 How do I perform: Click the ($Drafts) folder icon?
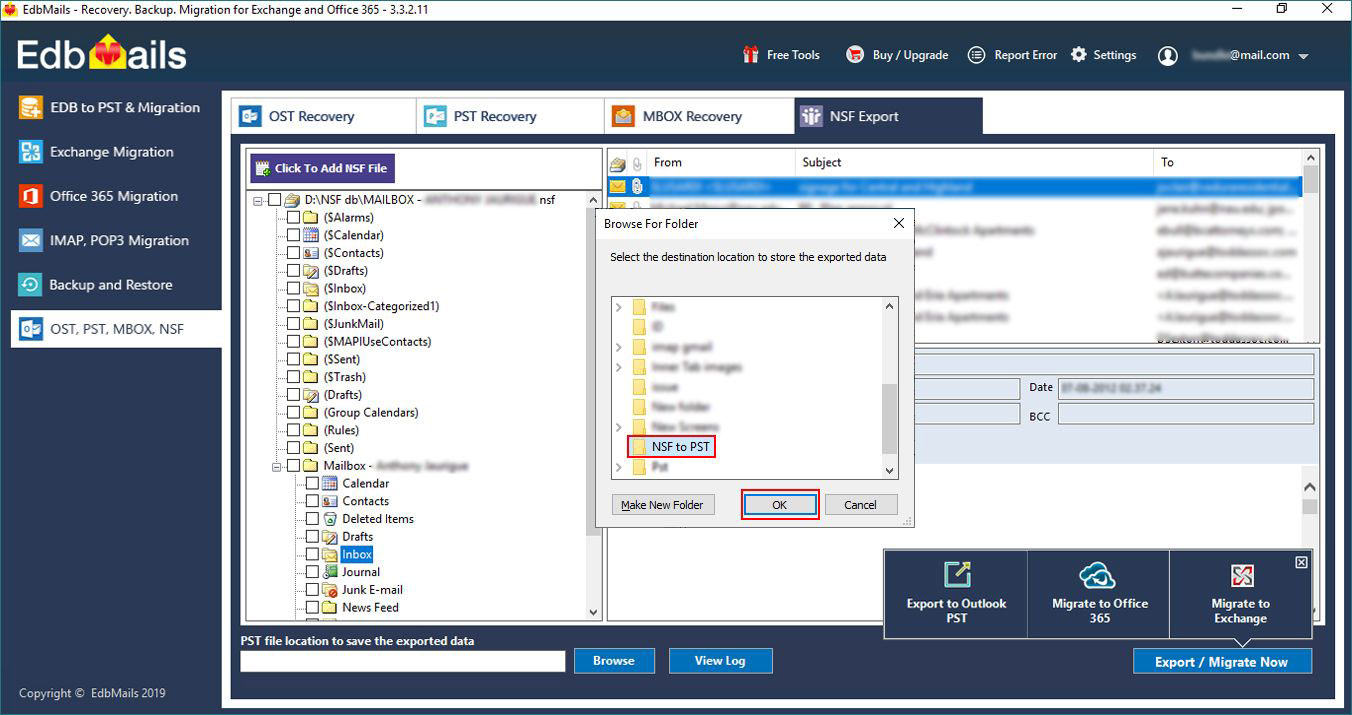point(311,271)
